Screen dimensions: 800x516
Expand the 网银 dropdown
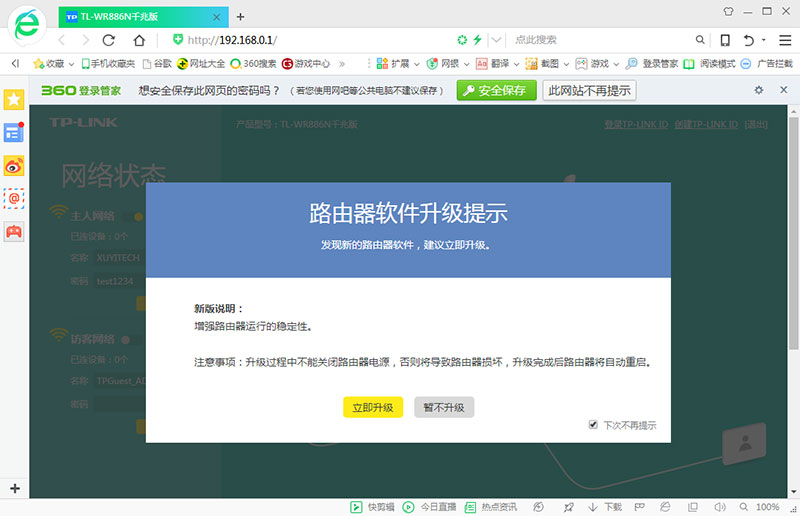click(466, 64)
